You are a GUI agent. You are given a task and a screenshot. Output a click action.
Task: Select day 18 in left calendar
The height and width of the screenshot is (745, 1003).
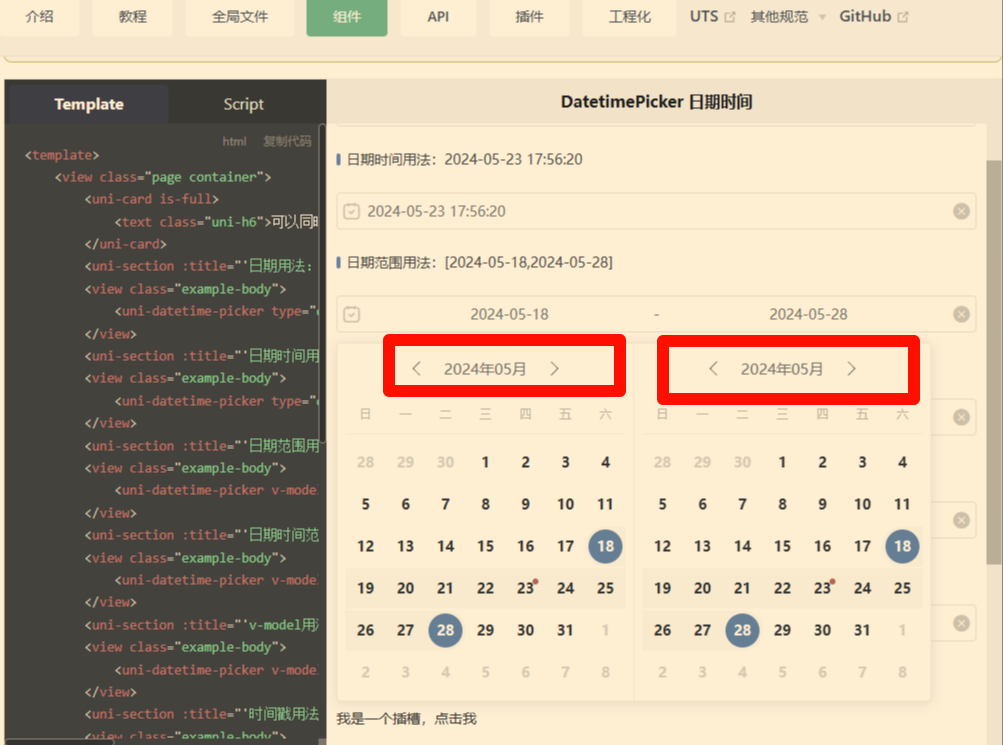pyautogui.click(x=605, y=546)
